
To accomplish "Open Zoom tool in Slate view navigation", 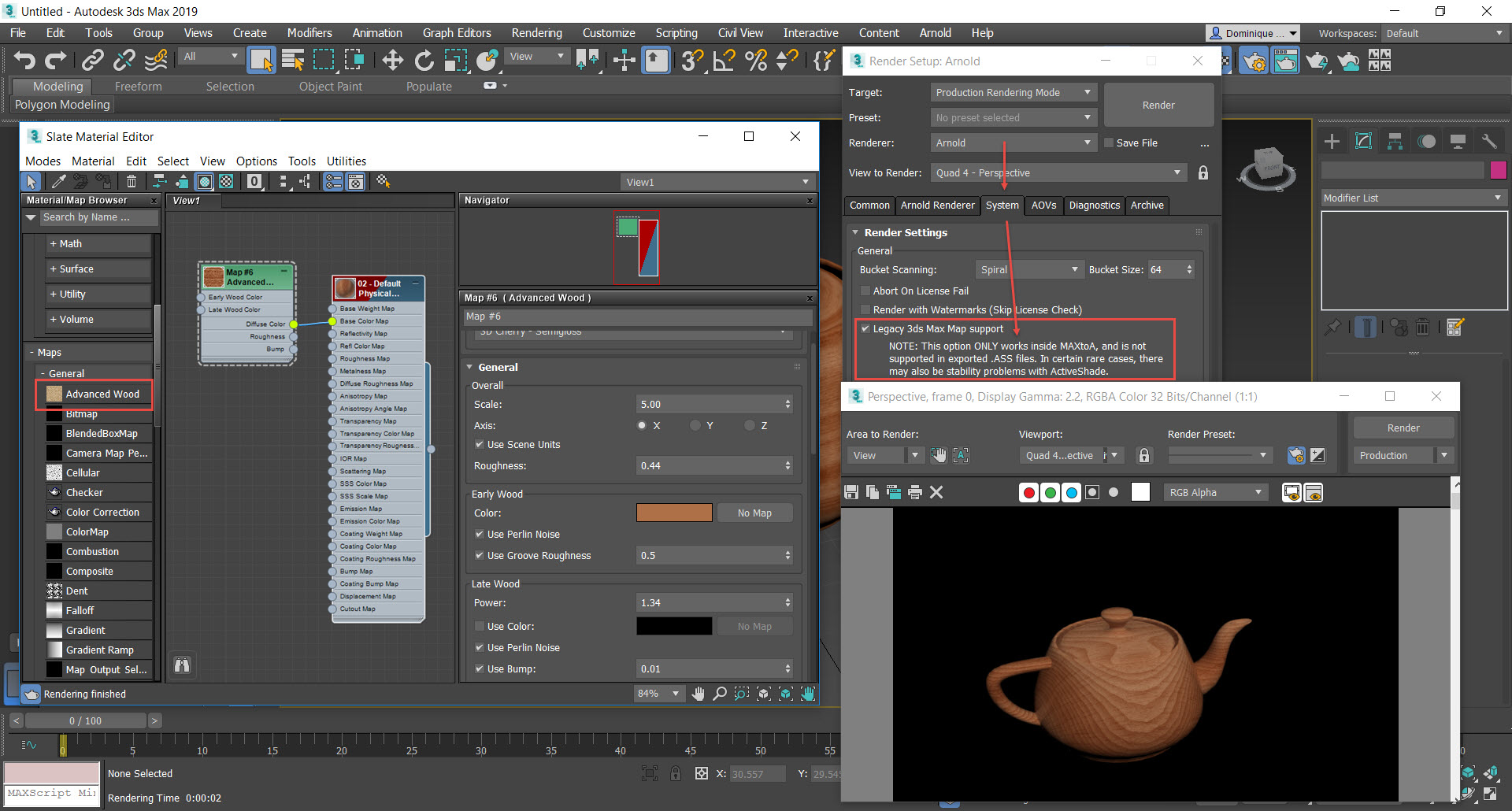I will 720,694.
